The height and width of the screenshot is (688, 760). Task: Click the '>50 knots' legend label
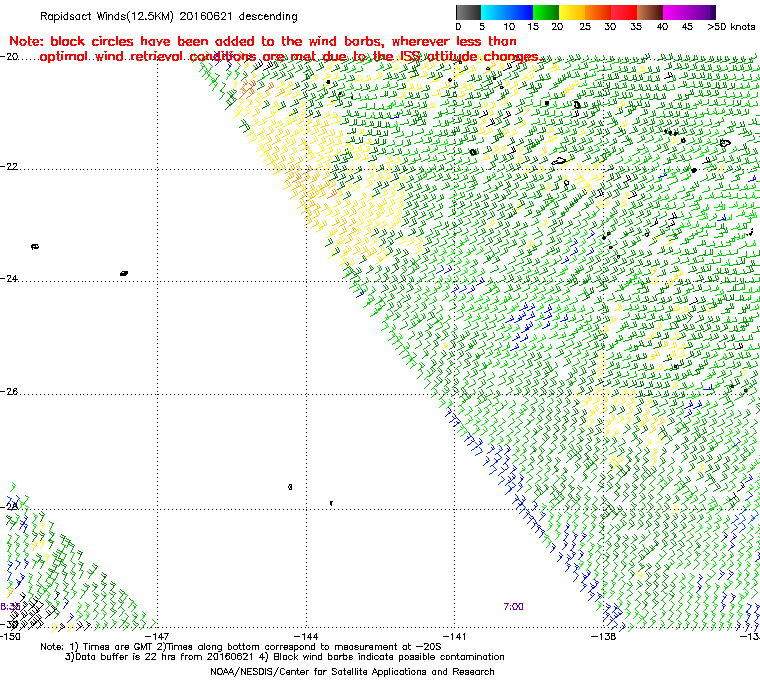pos(731,27)
